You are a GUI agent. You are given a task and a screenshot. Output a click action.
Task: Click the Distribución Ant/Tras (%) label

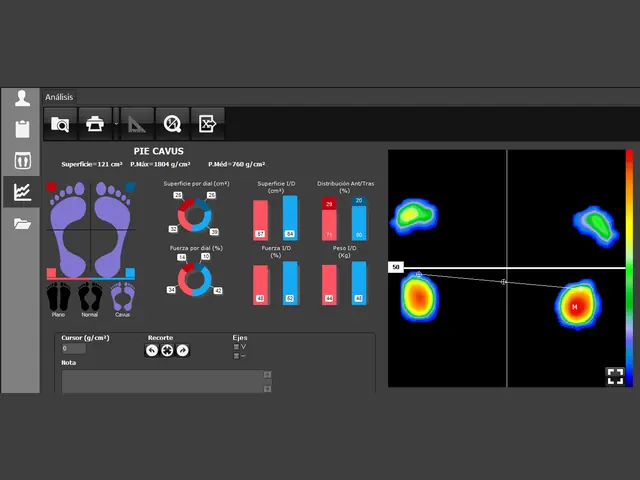pos(345,187)
